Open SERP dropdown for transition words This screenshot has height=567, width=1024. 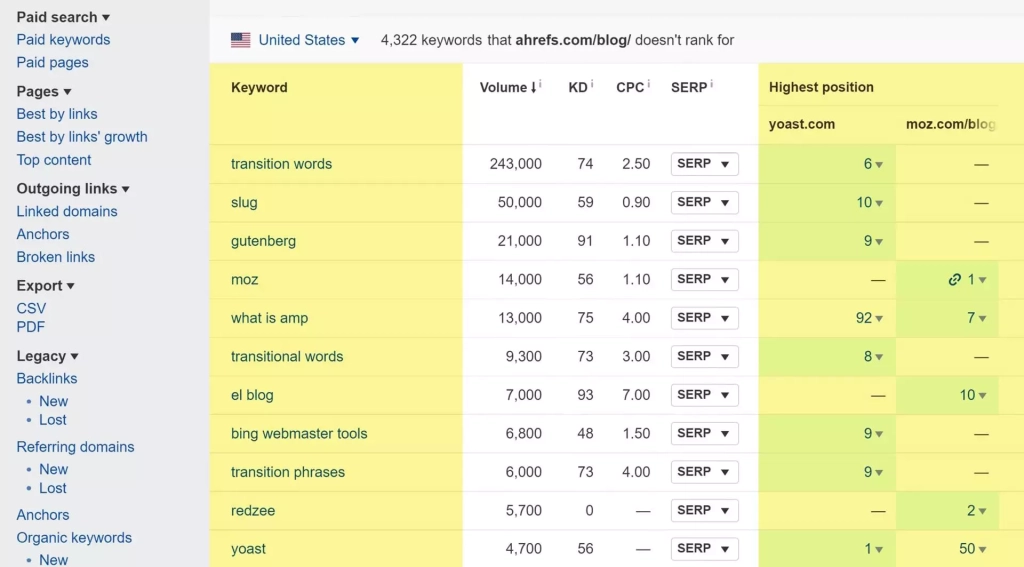705,164
